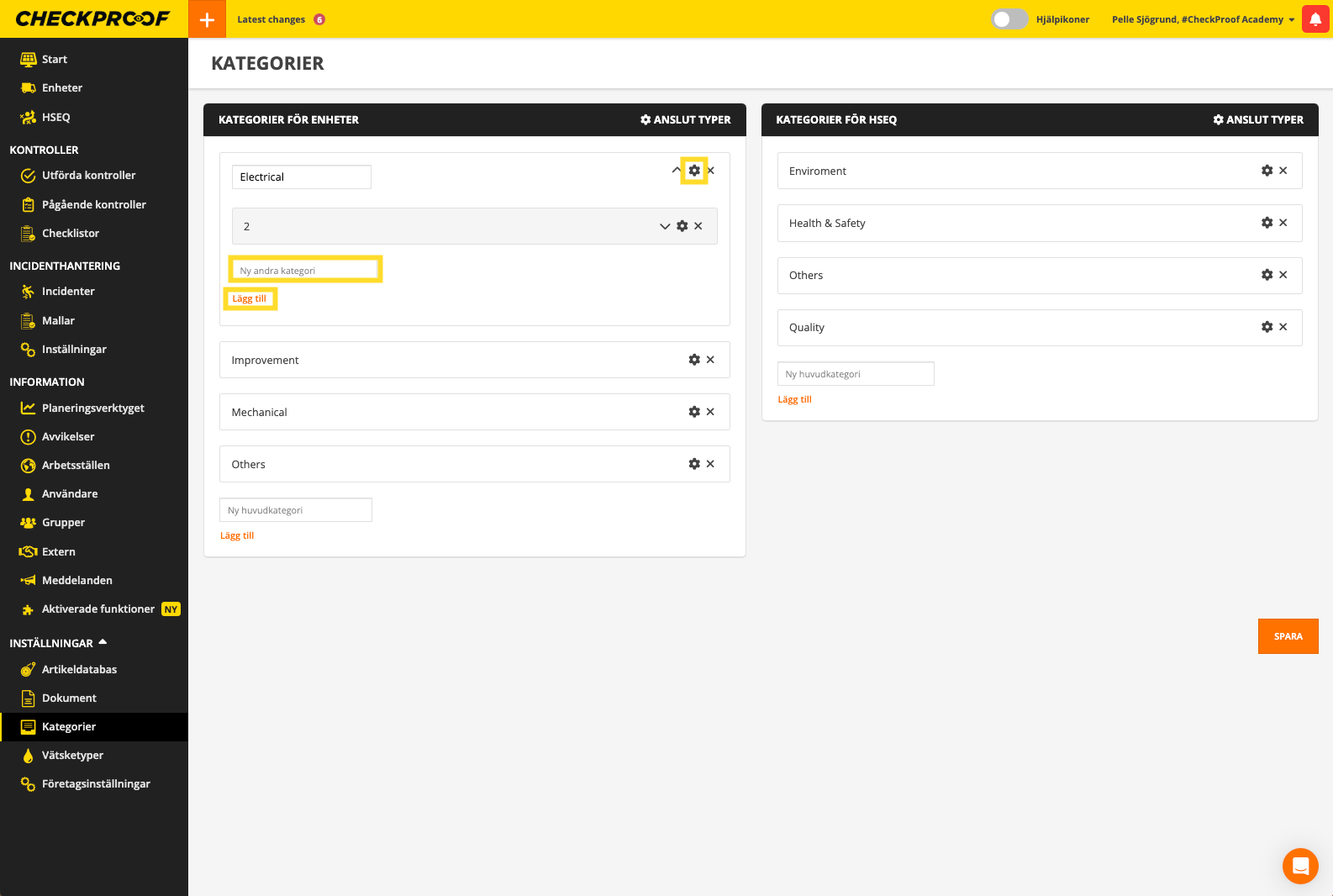1333x896 pixels.
Task: Open settings gear for Electrical category
Action: [x=694, y=171]
